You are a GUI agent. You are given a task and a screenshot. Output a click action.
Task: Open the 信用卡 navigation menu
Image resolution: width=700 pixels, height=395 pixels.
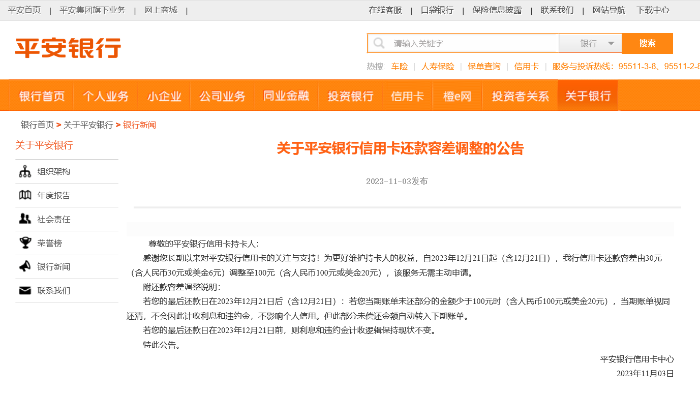tap(407, 96)
